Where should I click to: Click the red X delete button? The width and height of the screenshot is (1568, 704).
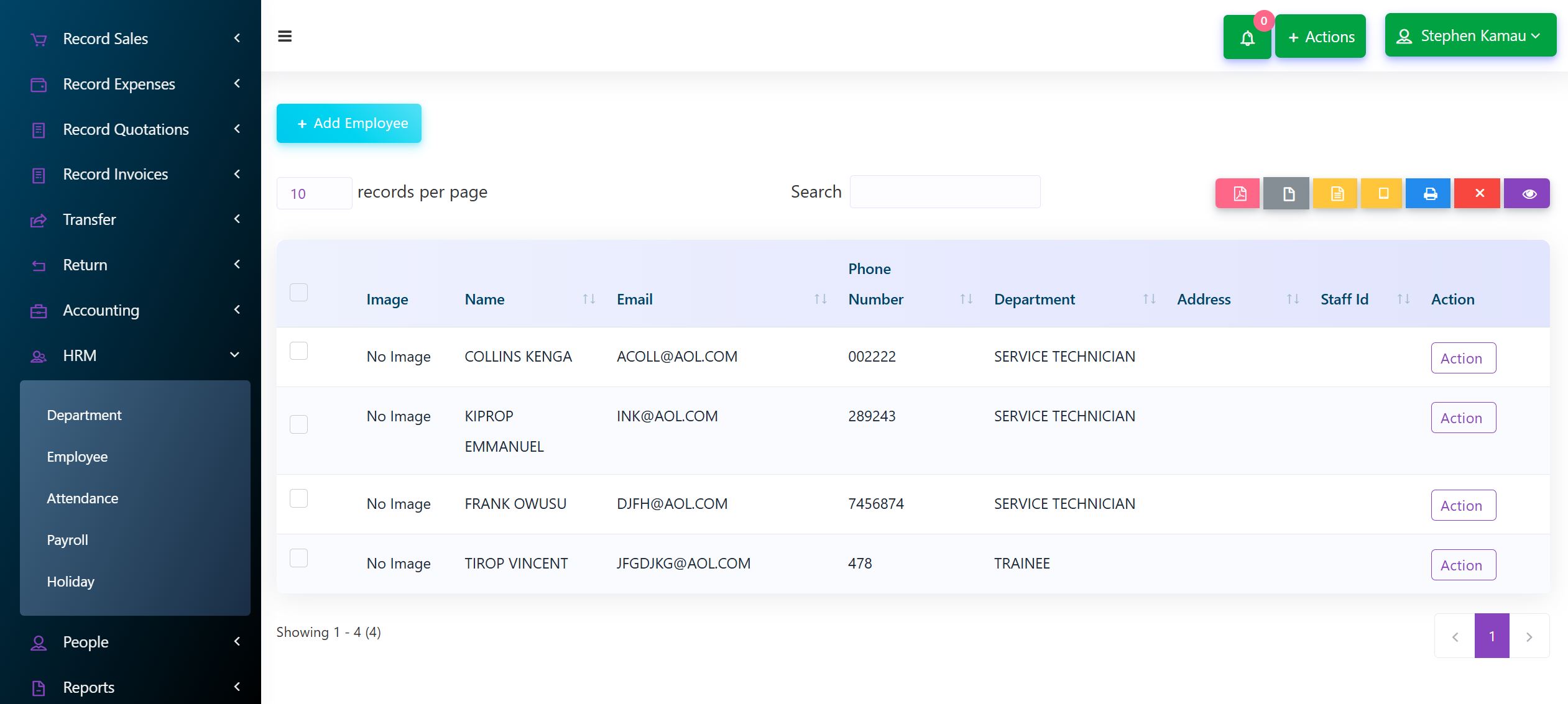click(1477, 193)
